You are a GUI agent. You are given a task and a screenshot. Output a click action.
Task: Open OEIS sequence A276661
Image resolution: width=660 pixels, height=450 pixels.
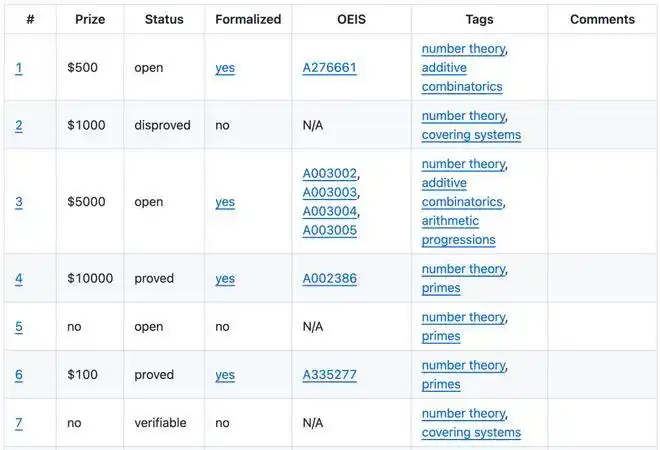(329, 68)
